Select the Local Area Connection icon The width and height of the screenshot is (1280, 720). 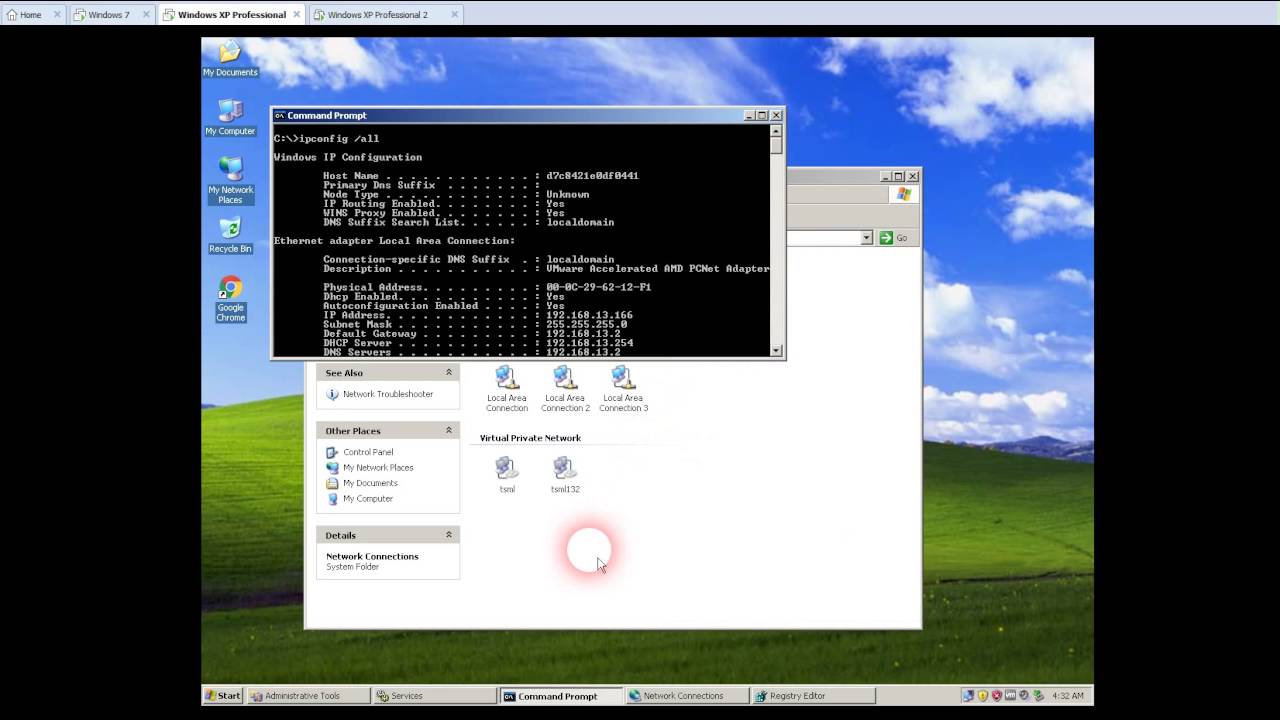(507, 389)
